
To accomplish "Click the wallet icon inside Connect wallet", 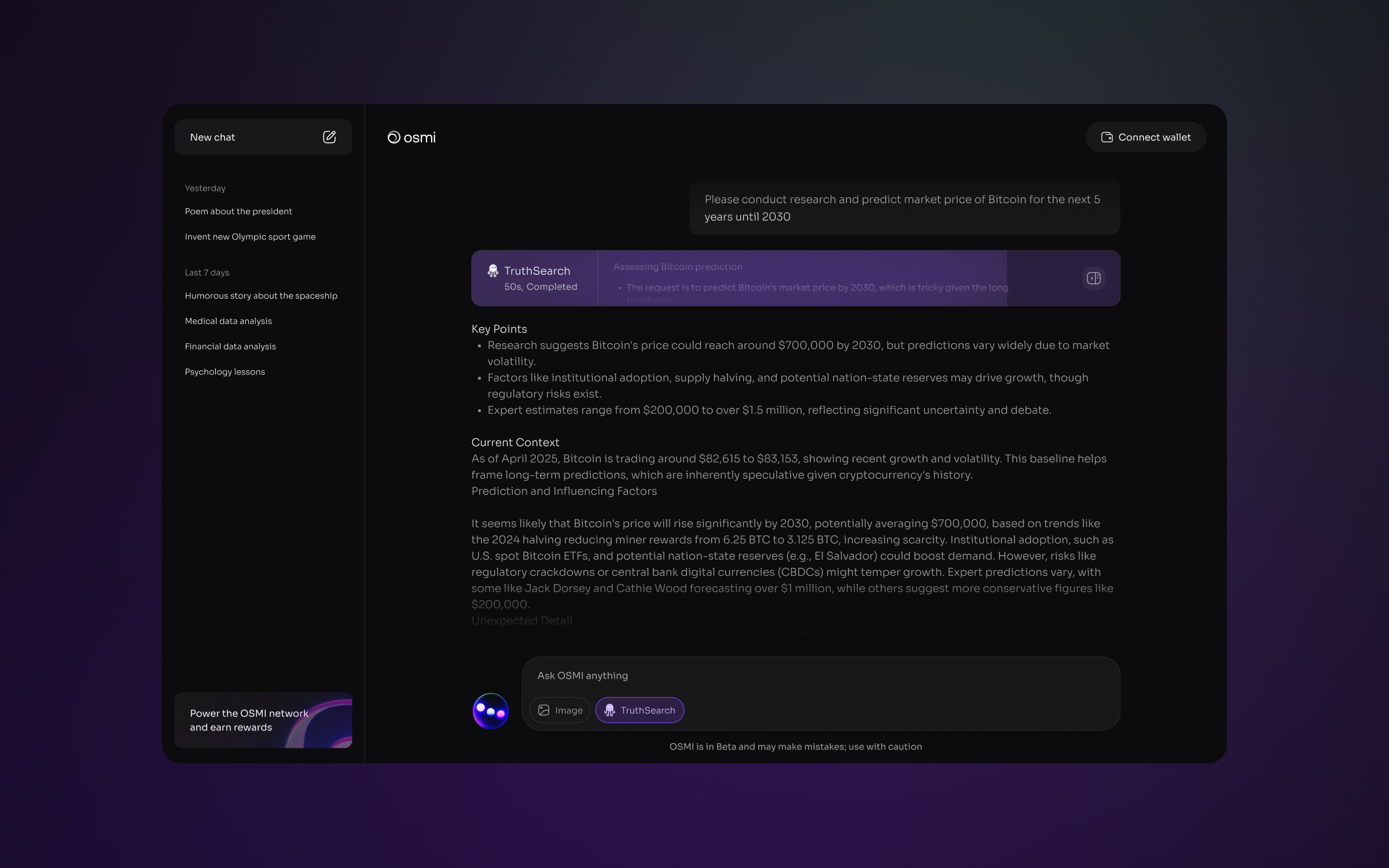I will tap(1106, 137).
